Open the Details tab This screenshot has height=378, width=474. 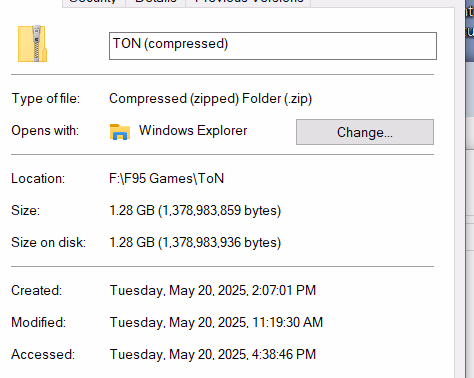(155, 3)
